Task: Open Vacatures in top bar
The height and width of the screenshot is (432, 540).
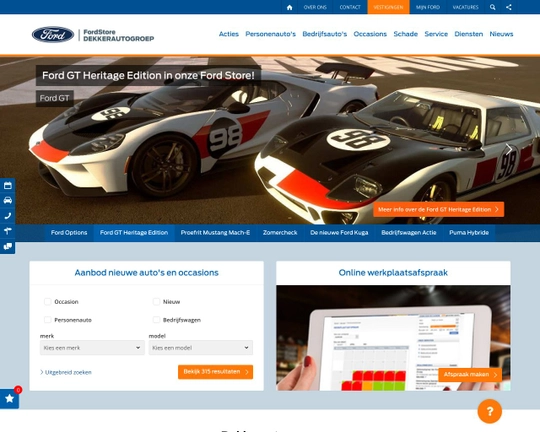Action: pos(466,7)
